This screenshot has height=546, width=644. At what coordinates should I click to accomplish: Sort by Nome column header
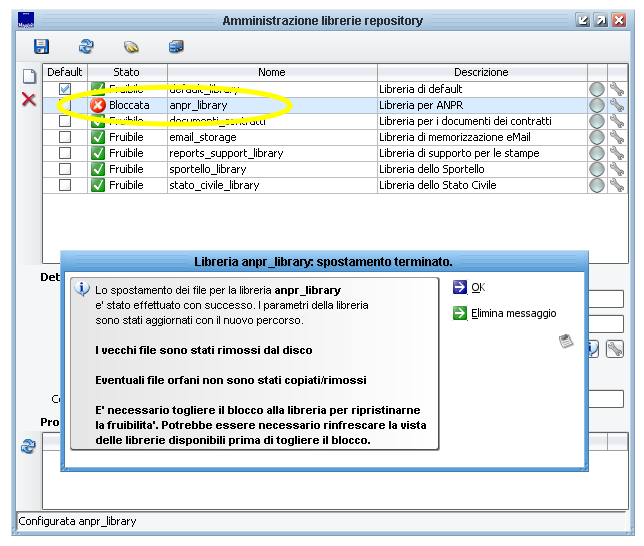click(x=272, y=72)
